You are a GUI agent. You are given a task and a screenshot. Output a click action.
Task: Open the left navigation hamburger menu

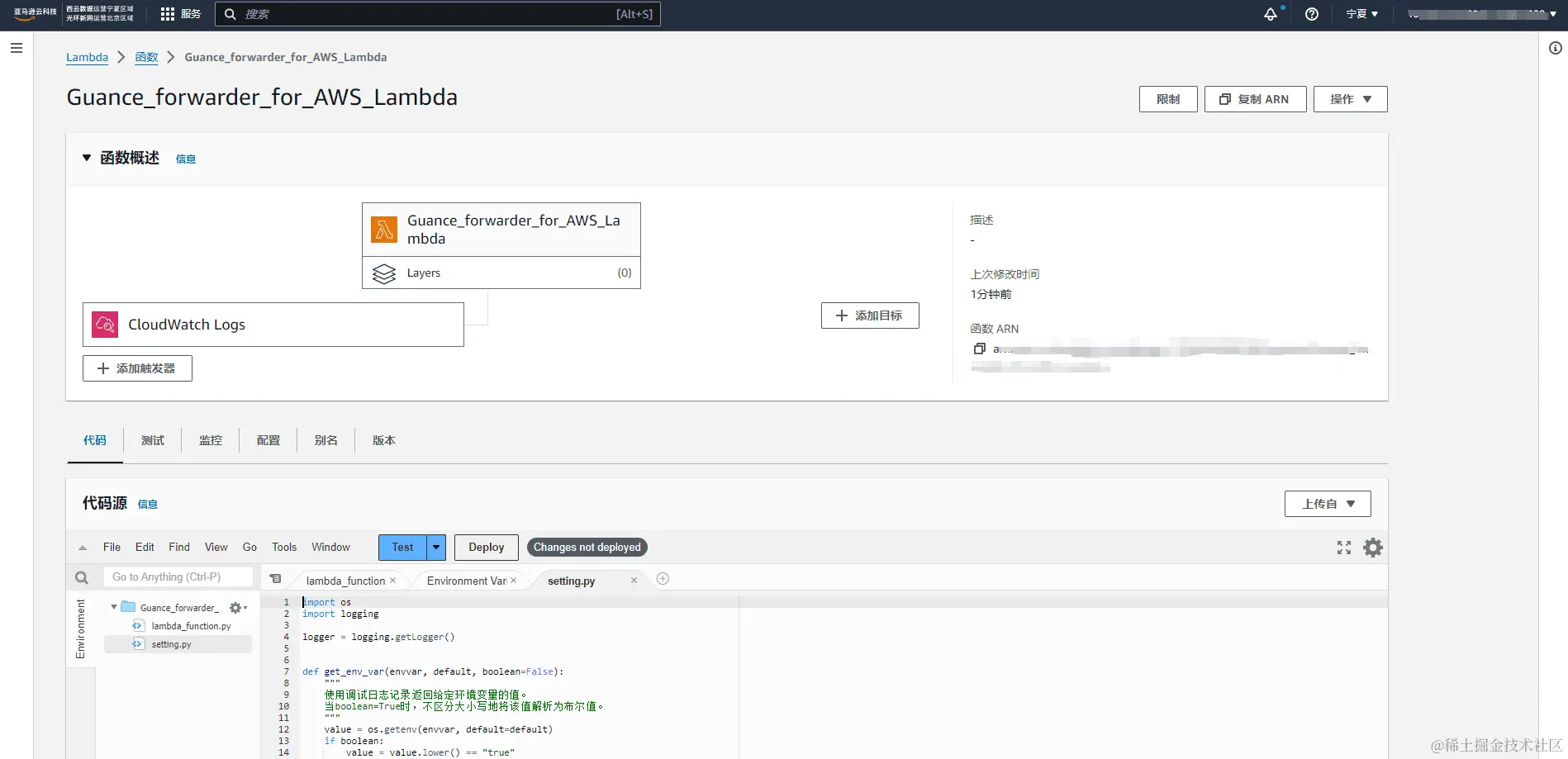coord(16,48)
